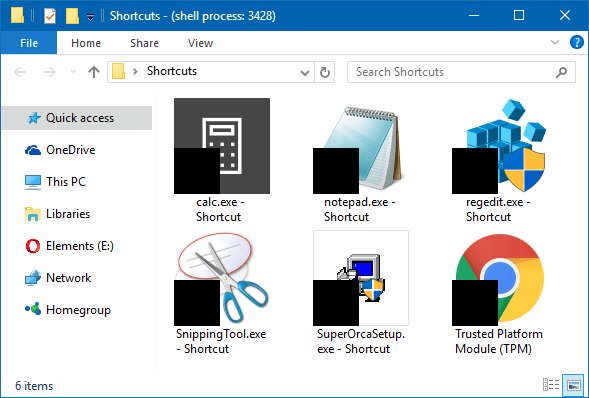The image size is (589, 398).
Task: Open the Customize Quick Access Toolbar dropdown
Action: 90,17
